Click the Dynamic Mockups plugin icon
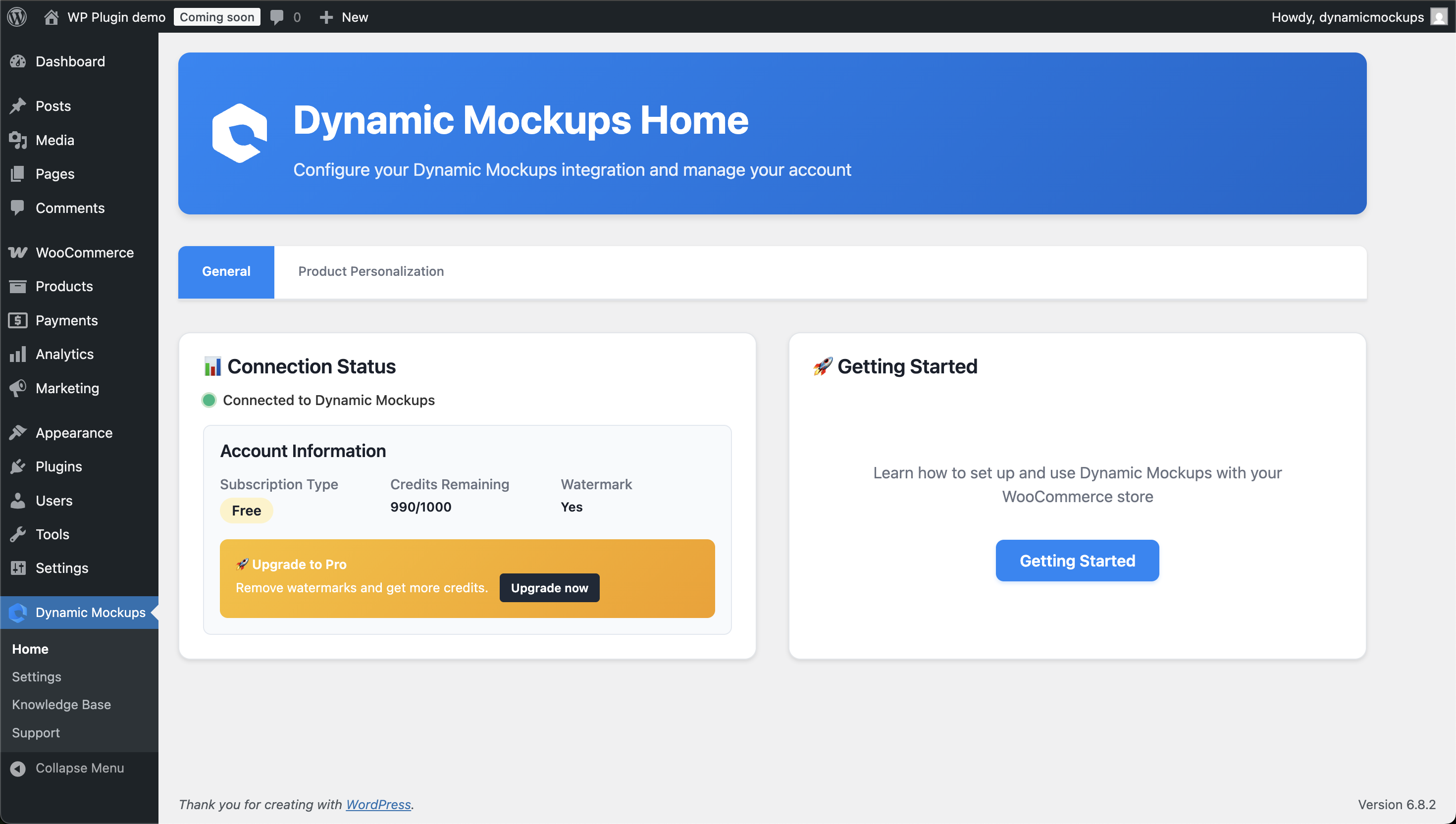1456x824 pixels. 17,613
